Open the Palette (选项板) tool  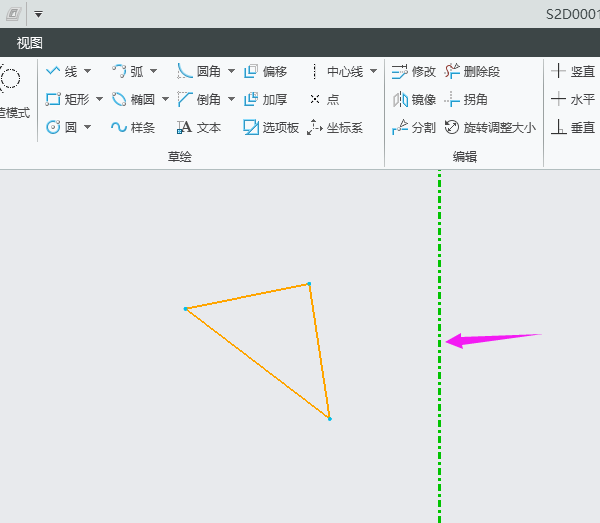tap(271, 127)
